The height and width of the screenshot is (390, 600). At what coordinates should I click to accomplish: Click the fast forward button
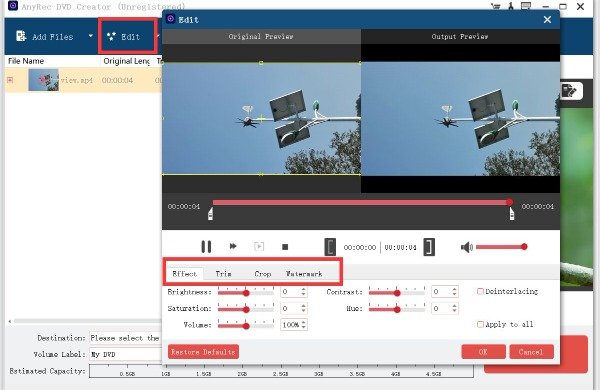click(233, 246)
